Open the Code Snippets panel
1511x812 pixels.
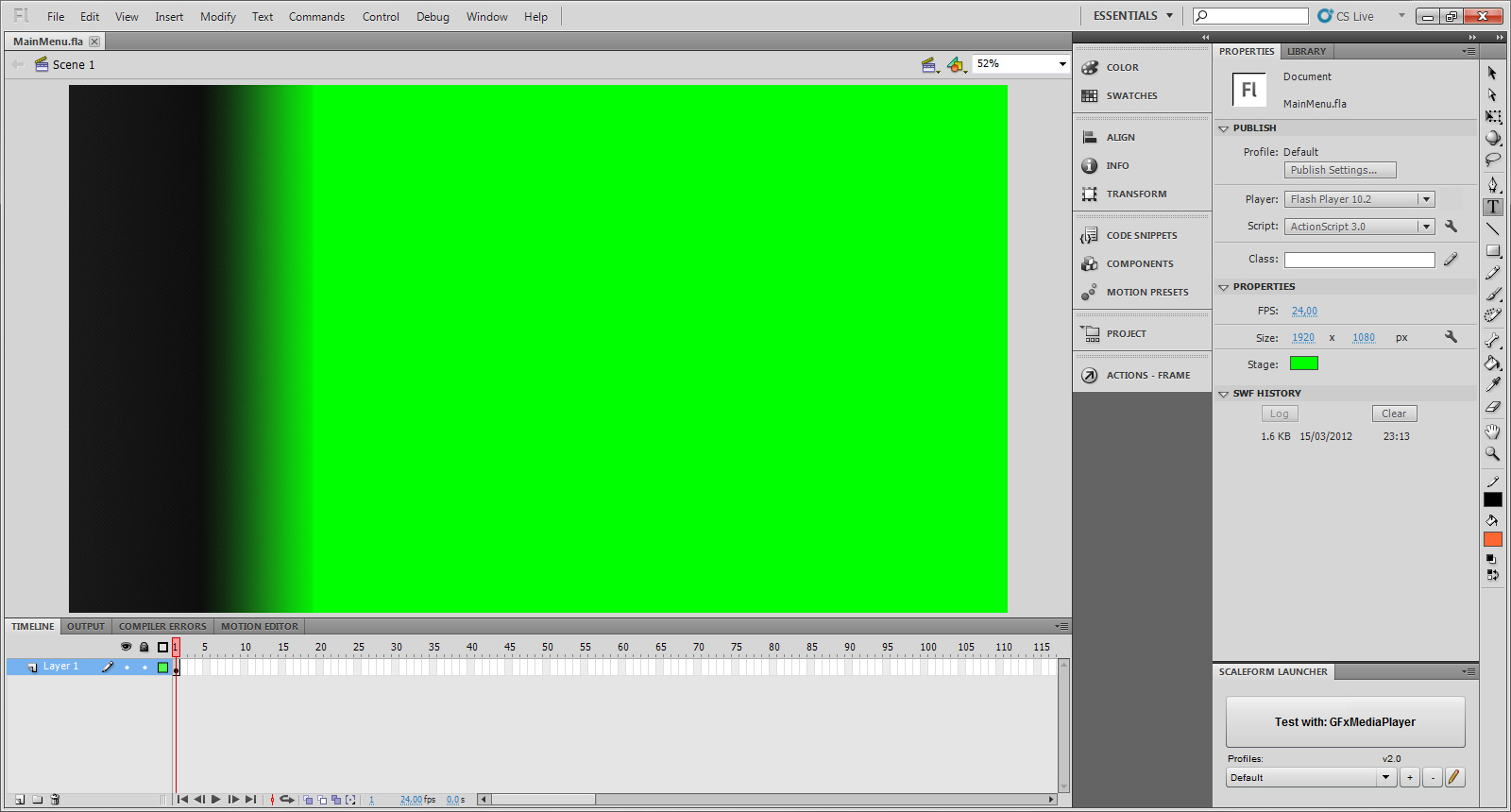(1141, 235)
